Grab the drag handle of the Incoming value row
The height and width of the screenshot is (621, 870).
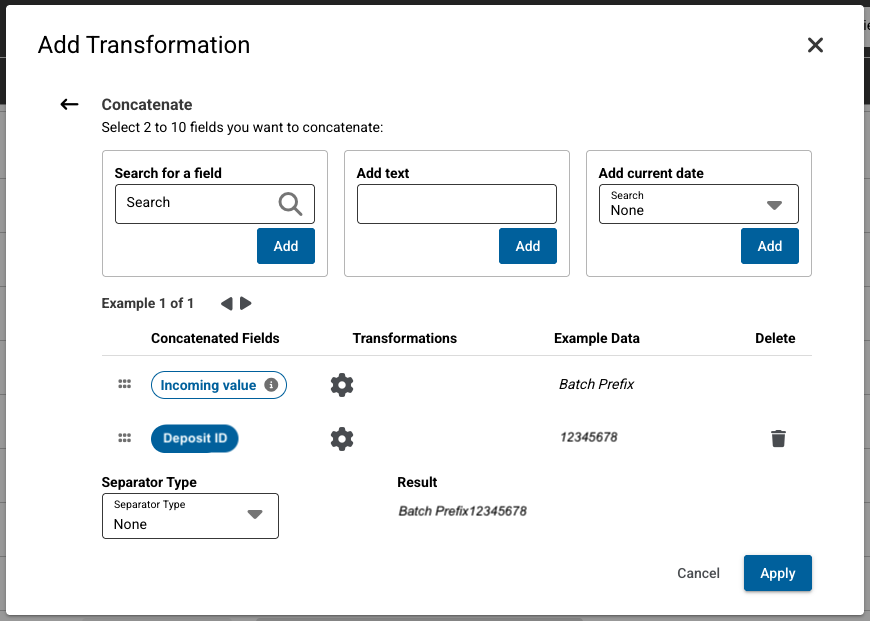[125, 384]
